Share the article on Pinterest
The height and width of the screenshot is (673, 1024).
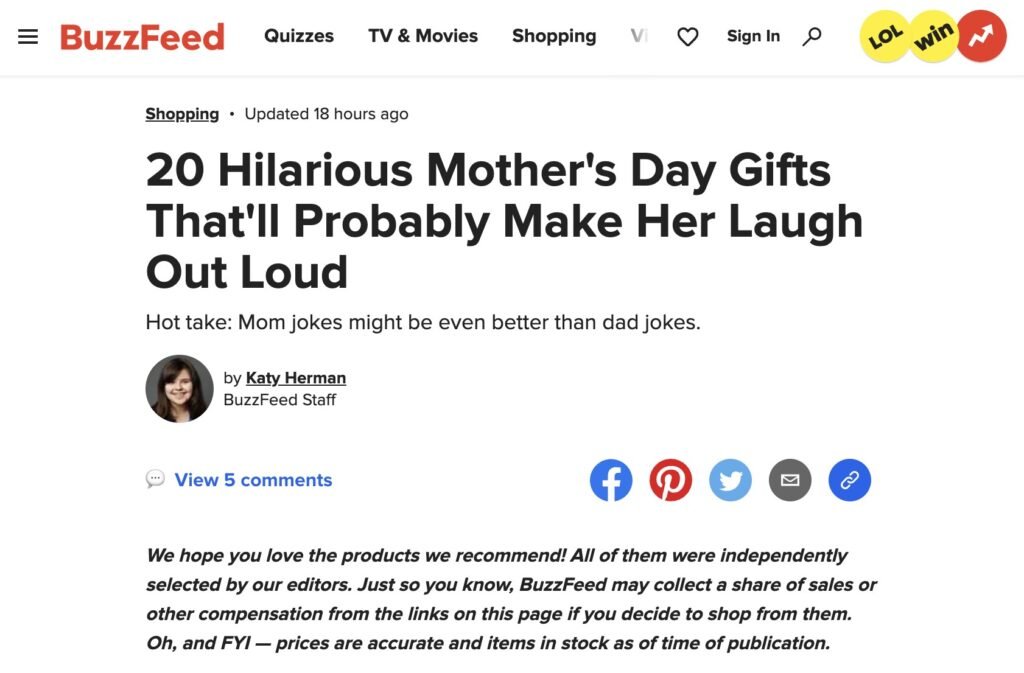(x=671, y=480)
